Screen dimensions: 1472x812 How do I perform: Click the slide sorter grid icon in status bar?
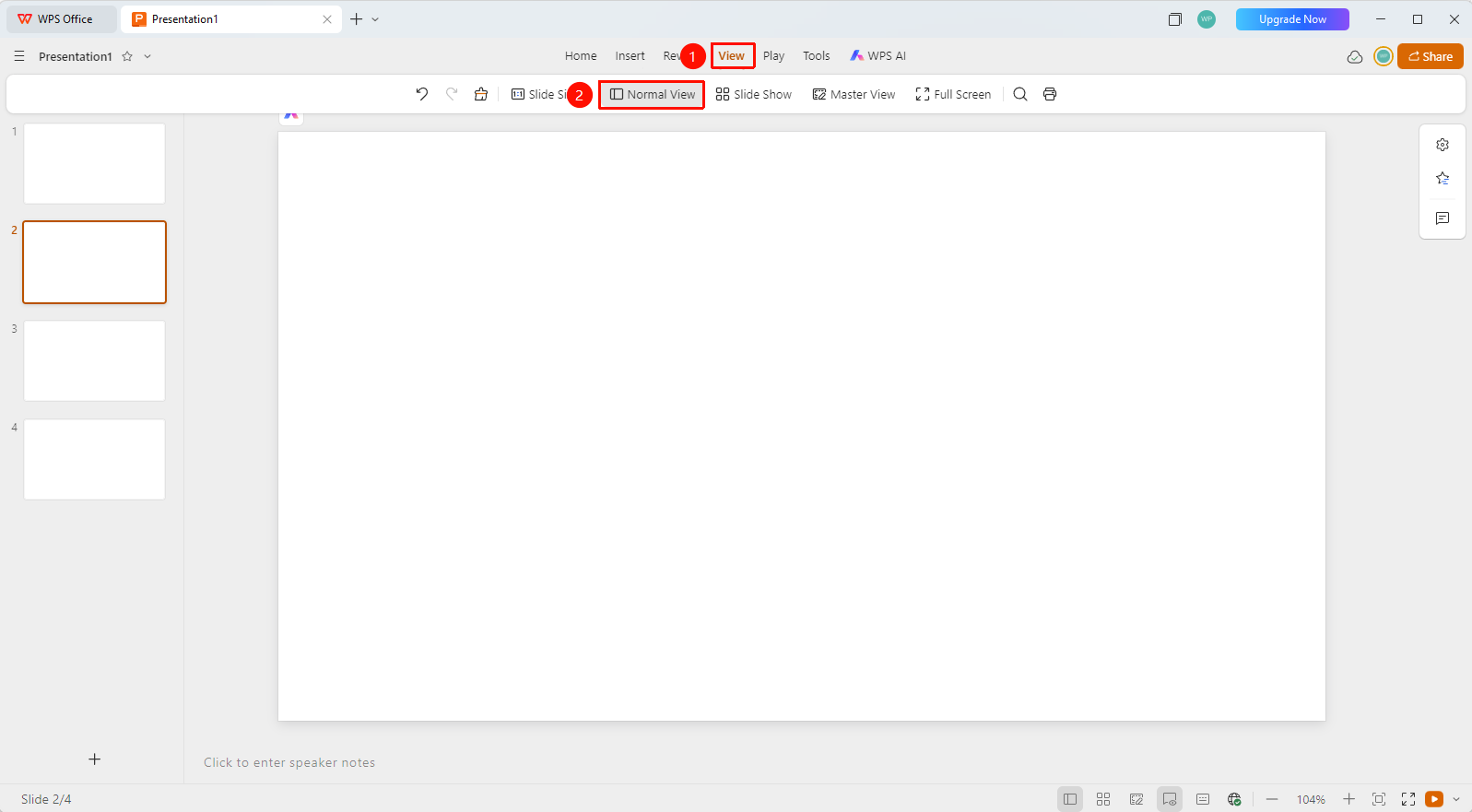point(1103,799)
